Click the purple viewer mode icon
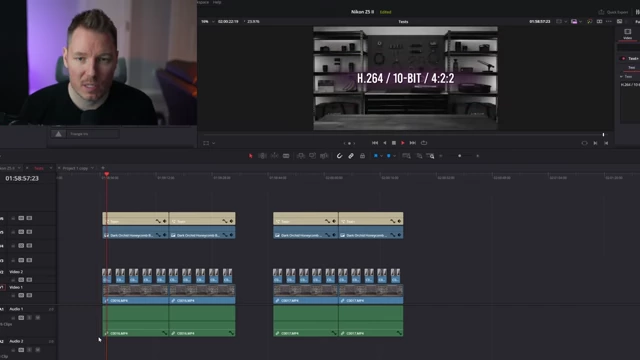This screenshot has height=360, width=640. 574,21
